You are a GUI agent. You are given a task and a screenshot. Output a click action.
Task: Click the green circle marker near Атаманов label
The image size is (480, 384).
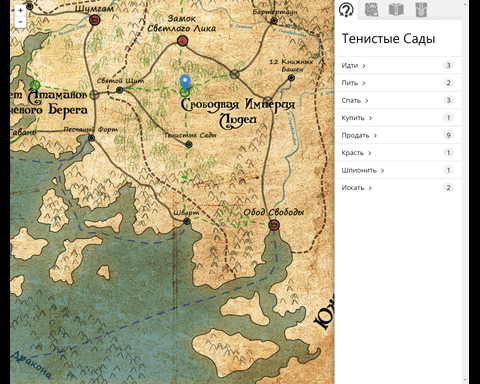35,85
